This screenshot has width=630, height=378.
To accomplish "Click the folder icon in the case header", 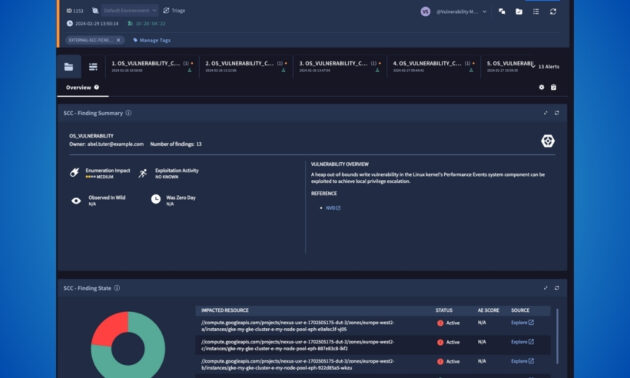I will (x=519, y=12).
